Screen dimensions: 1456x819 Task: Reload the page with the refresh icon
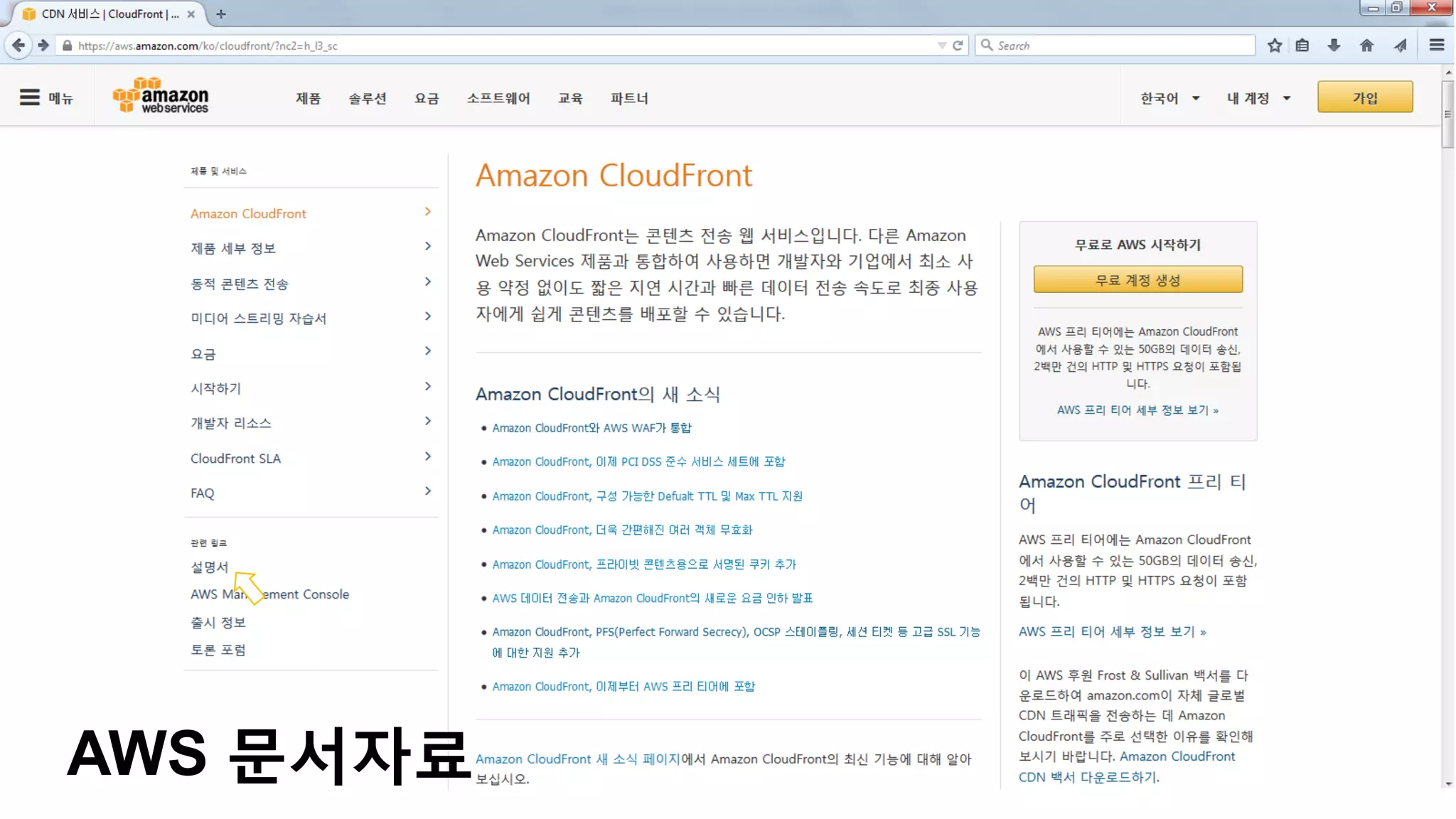[958, 45]
